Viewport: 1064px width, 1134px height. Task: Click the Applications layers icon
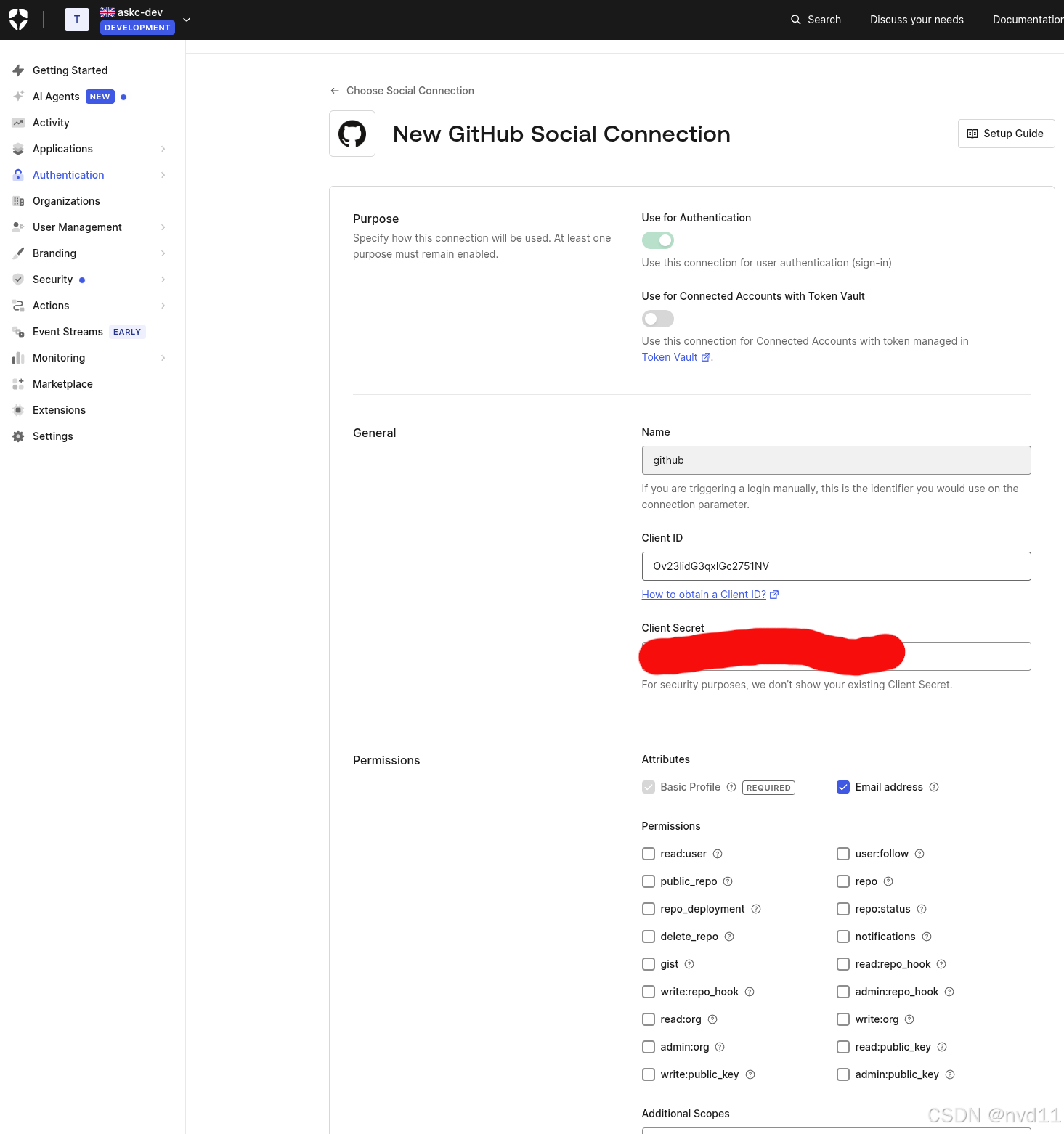pos(18,149)
